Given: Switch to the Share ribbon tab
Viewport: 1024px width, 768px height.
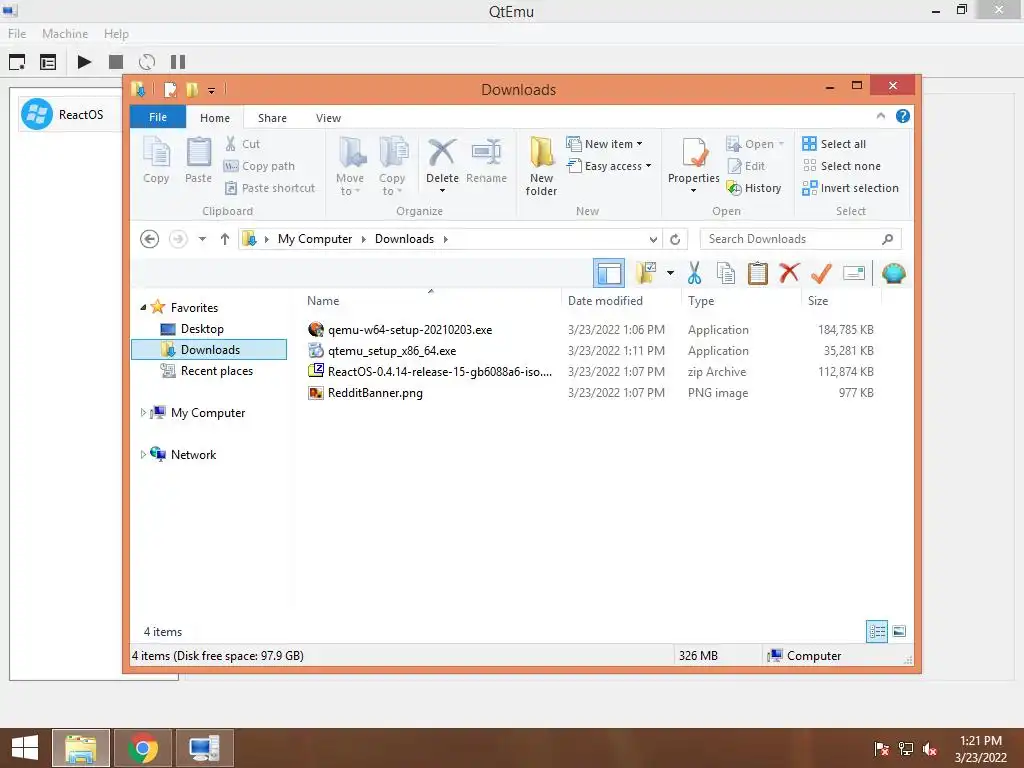Looking at the screenshot, I should click(x=272, y=118).
